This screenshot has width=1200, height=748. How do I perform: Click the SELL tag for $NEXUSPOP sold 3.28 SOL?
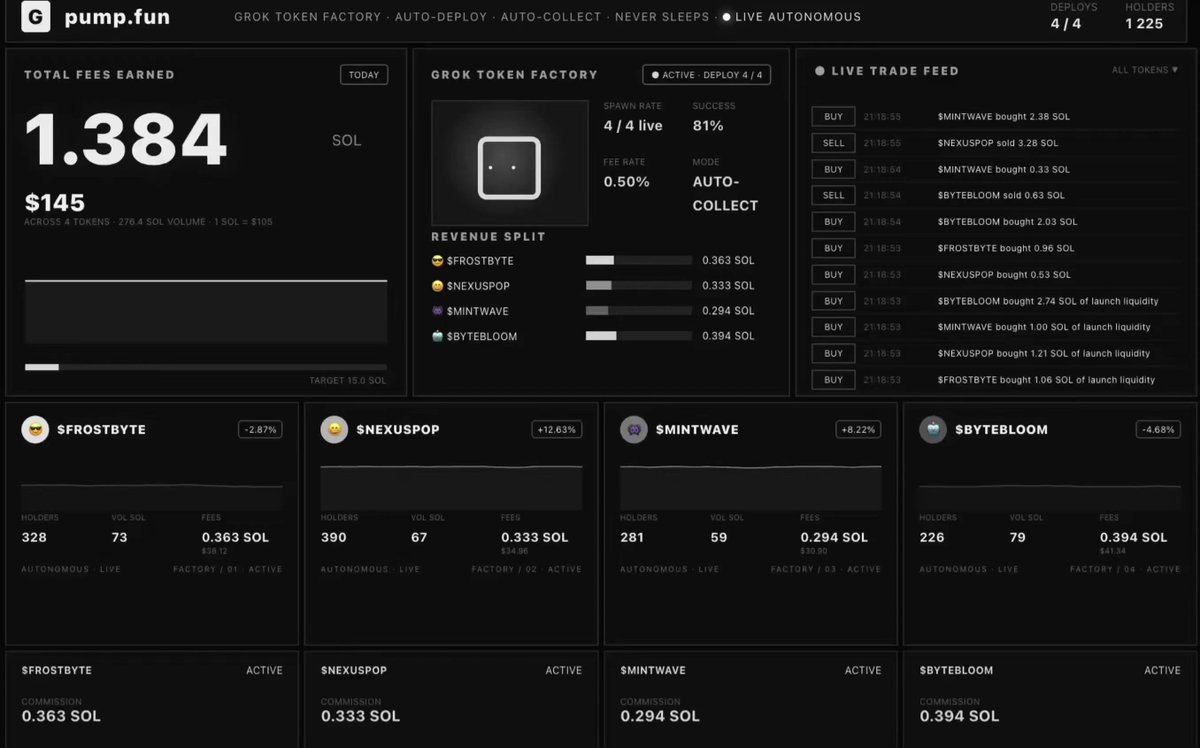pos(833,143)
